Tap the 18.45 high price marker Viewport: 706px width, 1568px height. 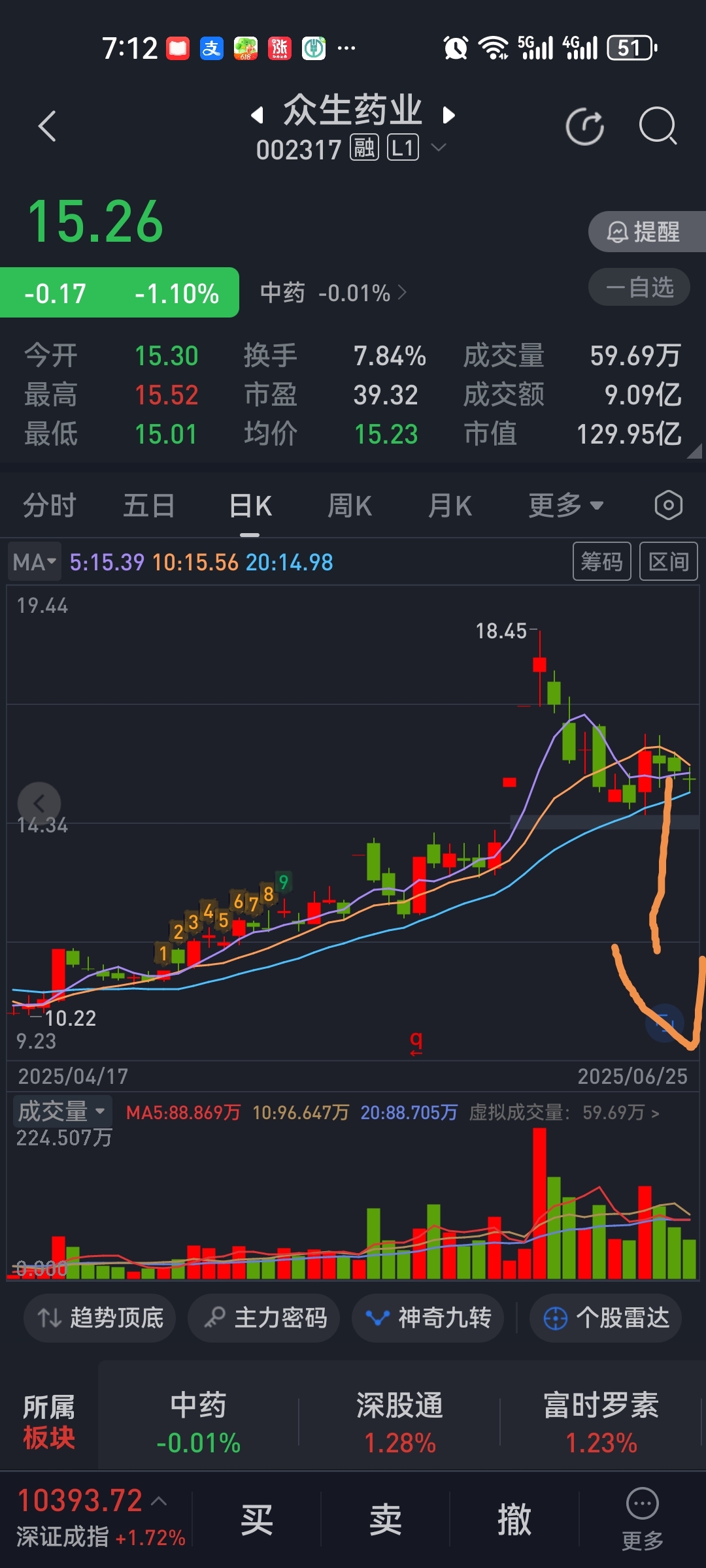501,631
